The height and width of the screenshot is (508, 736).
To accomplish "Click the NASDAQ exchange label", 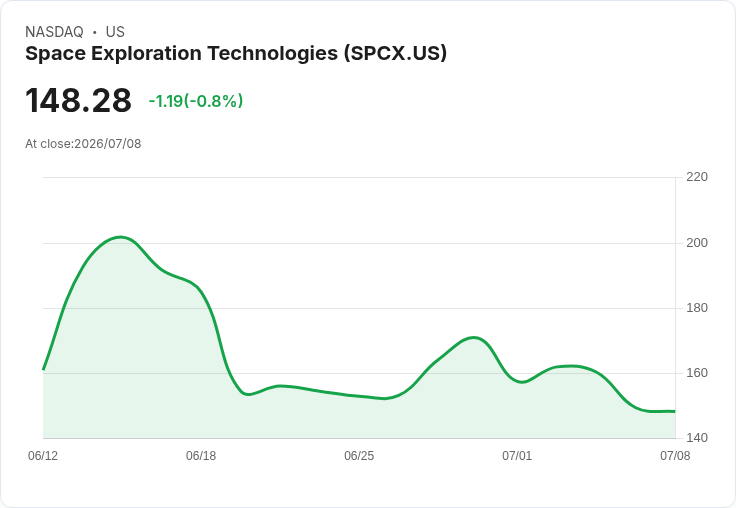I will (x=54, y=32).
